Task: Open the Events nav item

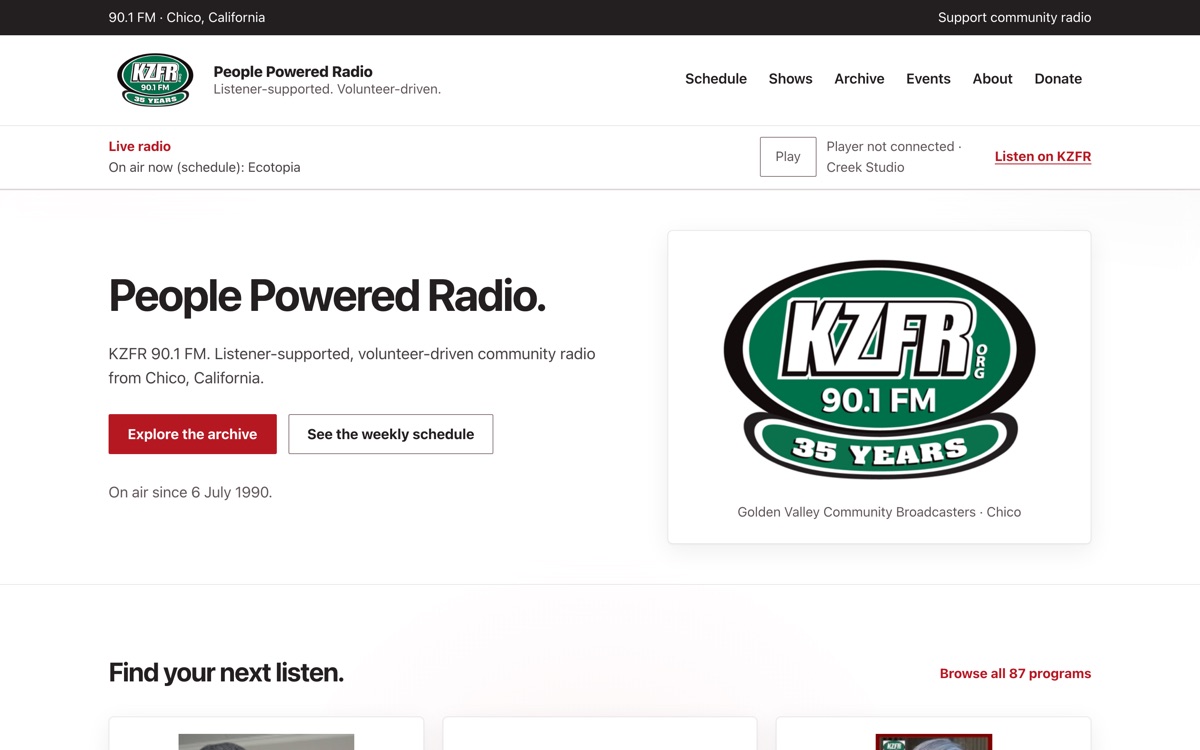Action: pos(928,79)
